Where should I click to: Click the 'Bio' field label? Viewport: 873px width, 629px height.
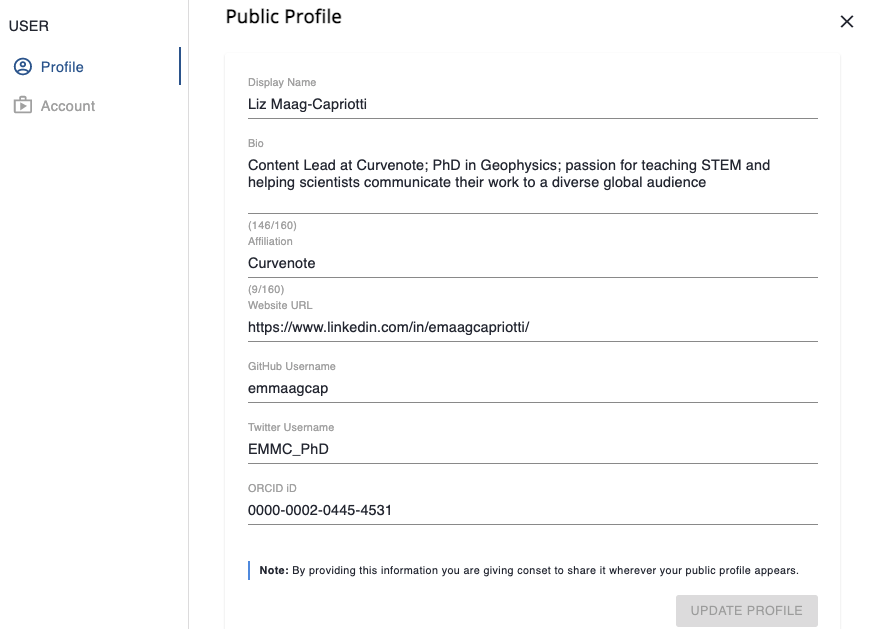(256, 144)
